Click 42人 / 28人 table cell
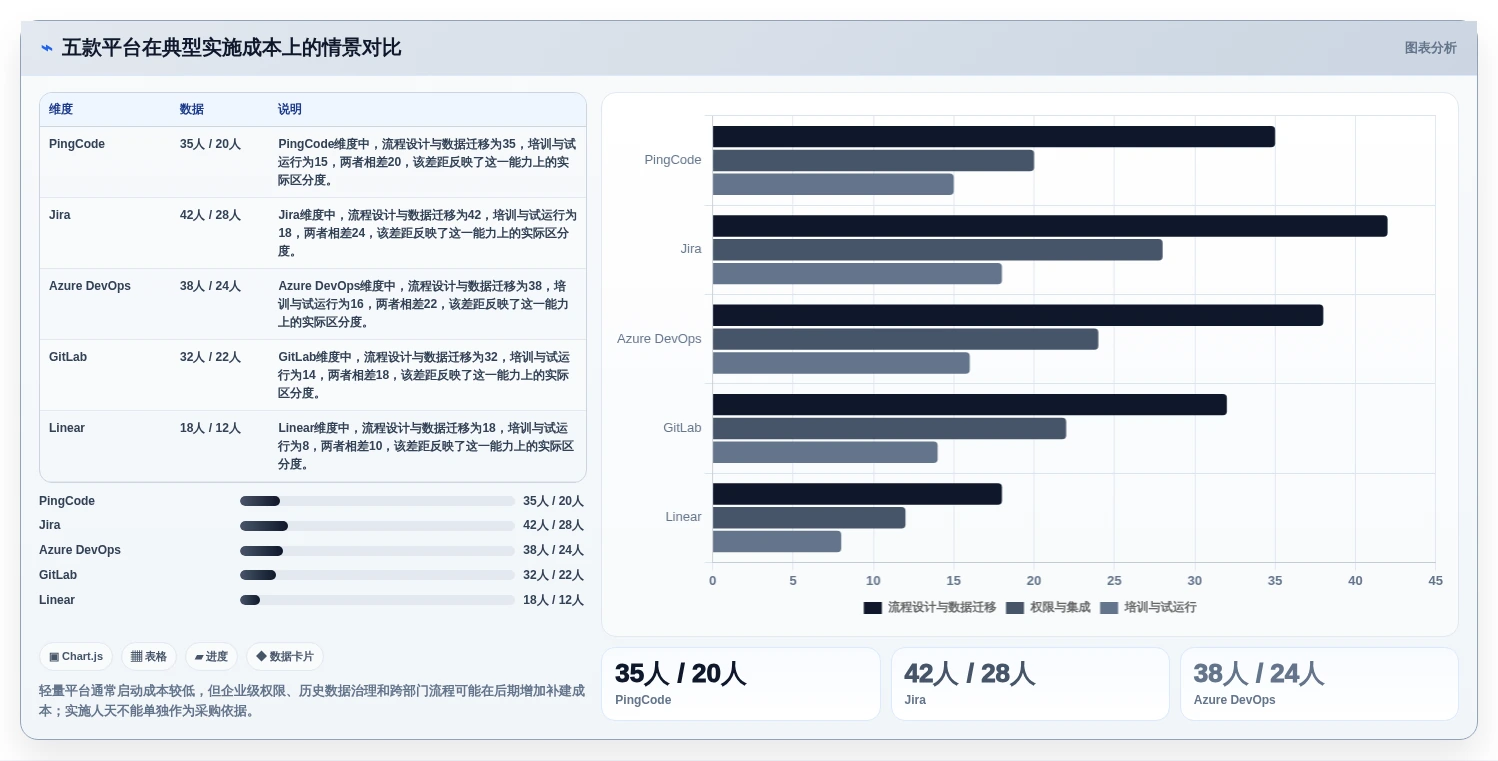Image resolution: width=1498 pixels, height=761 pixels. click(210, 215)
